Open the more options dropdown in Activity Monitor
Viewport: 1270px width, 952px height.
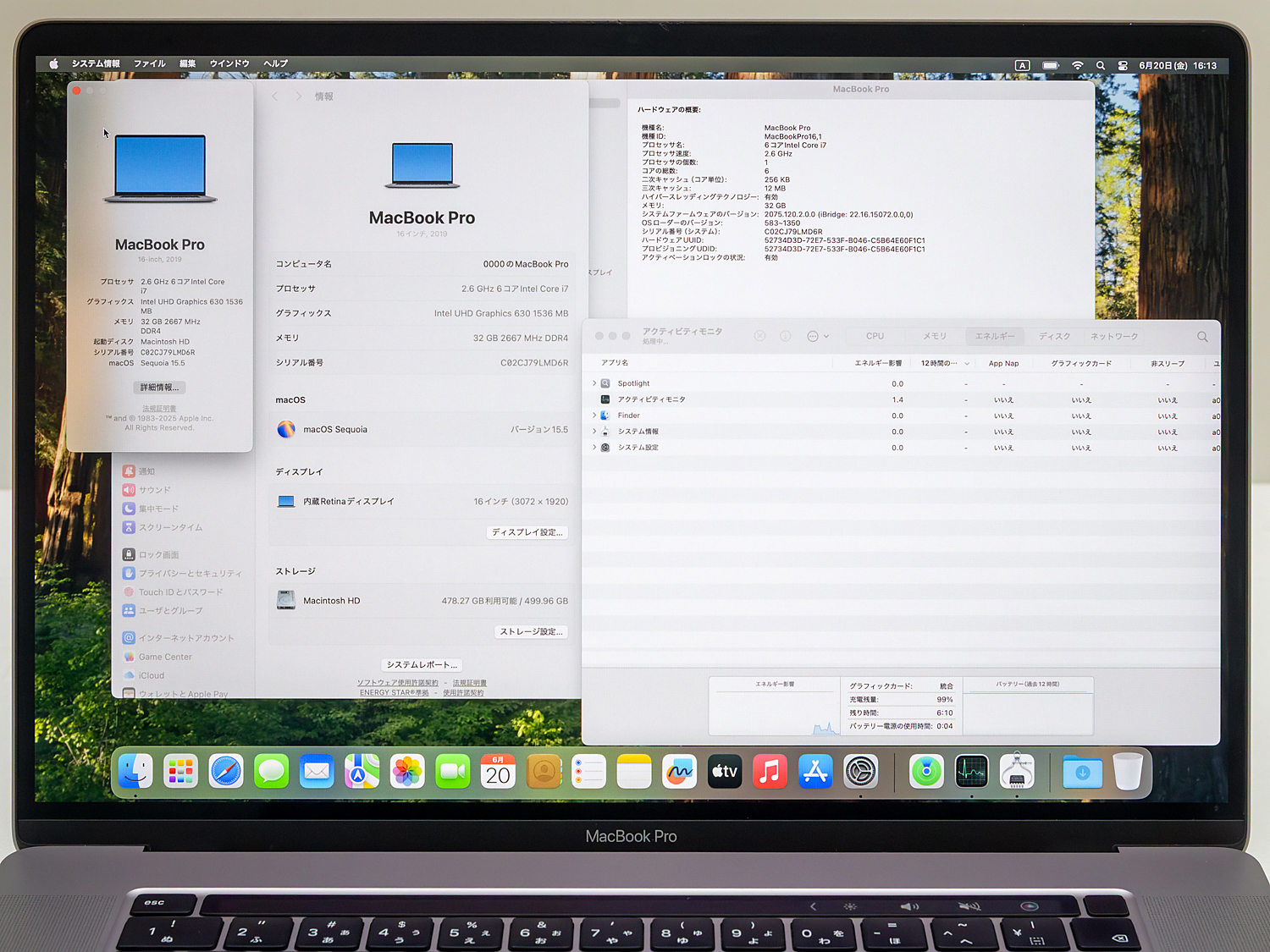[818, 336]
